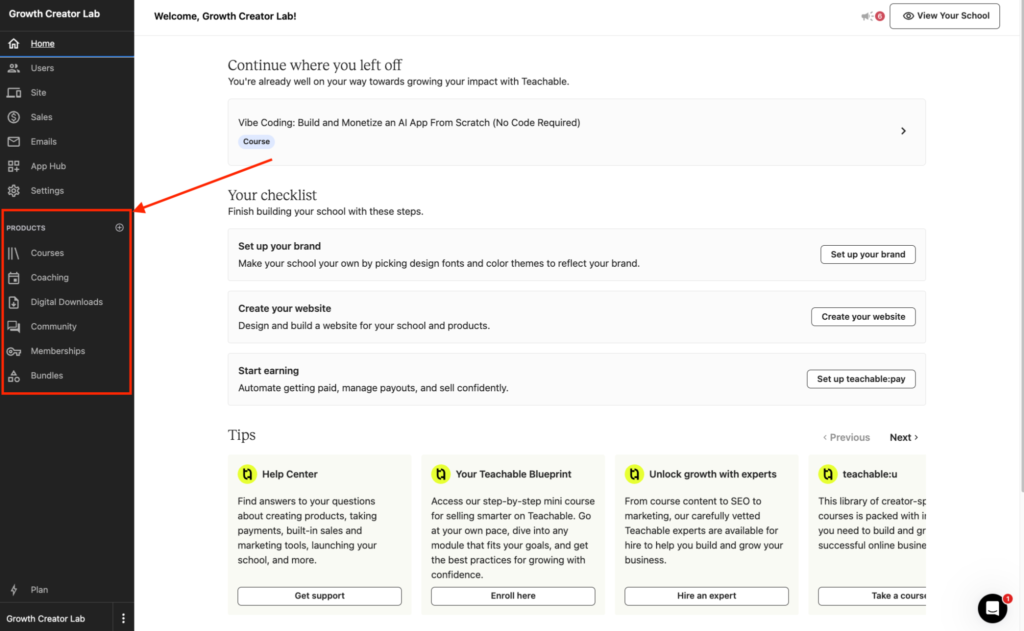Click the megaphone notifications icon
The width and height of the screenshot is (1024, 631).
click(x=868, y=16)
